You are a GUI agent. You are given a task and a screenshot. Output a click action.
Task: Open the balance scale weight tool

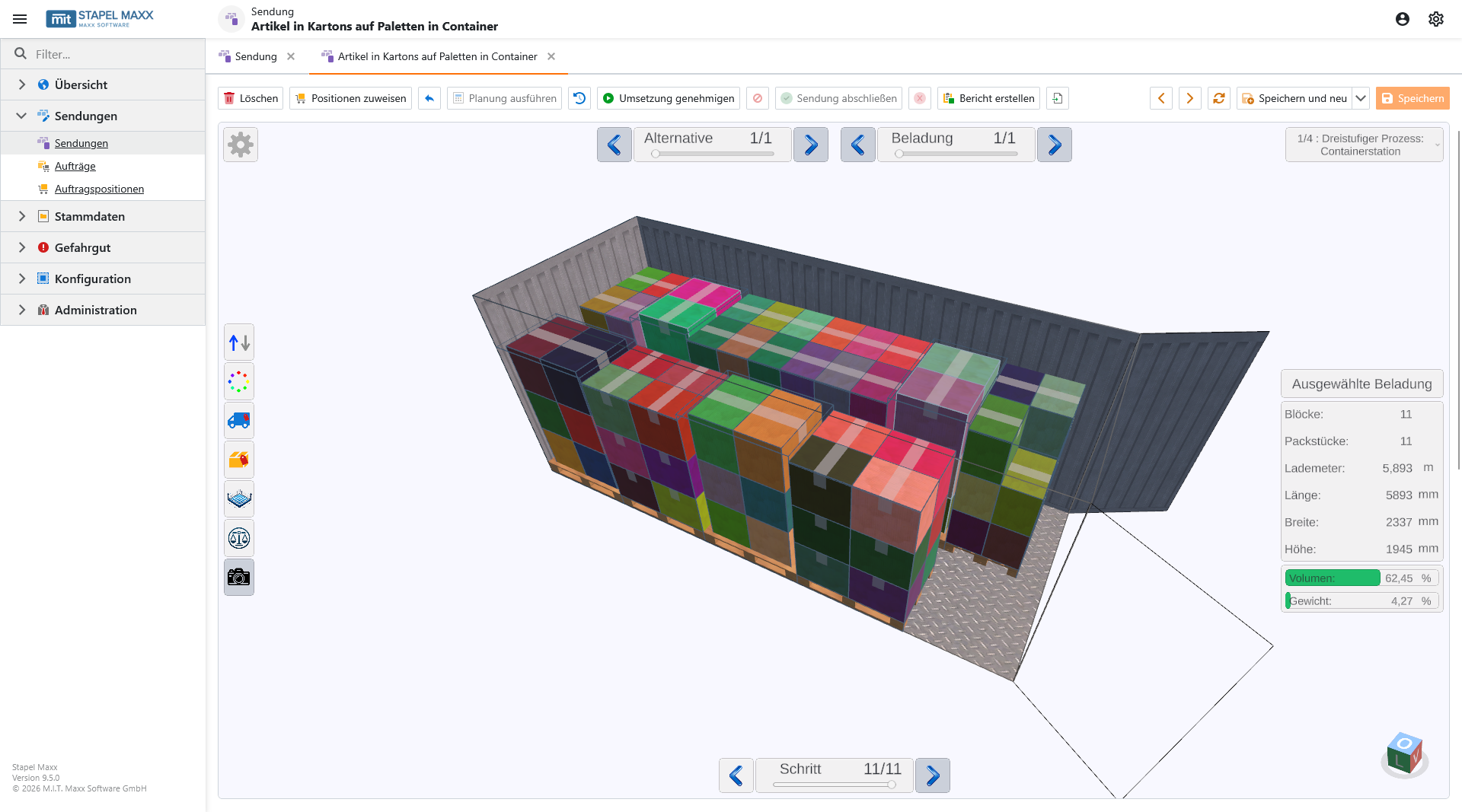[239, 539]
